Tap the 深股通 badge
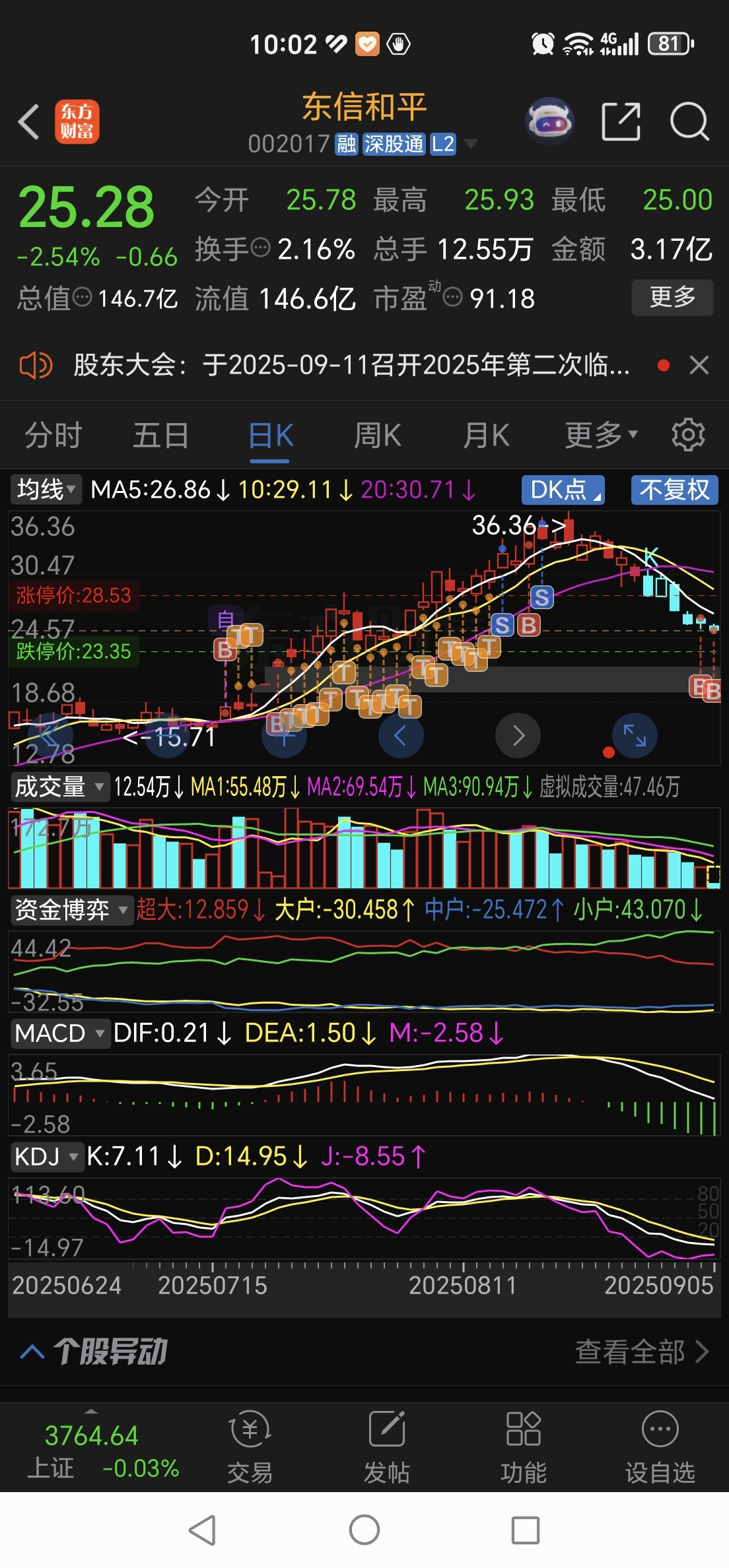 click(x=394, y=144)
